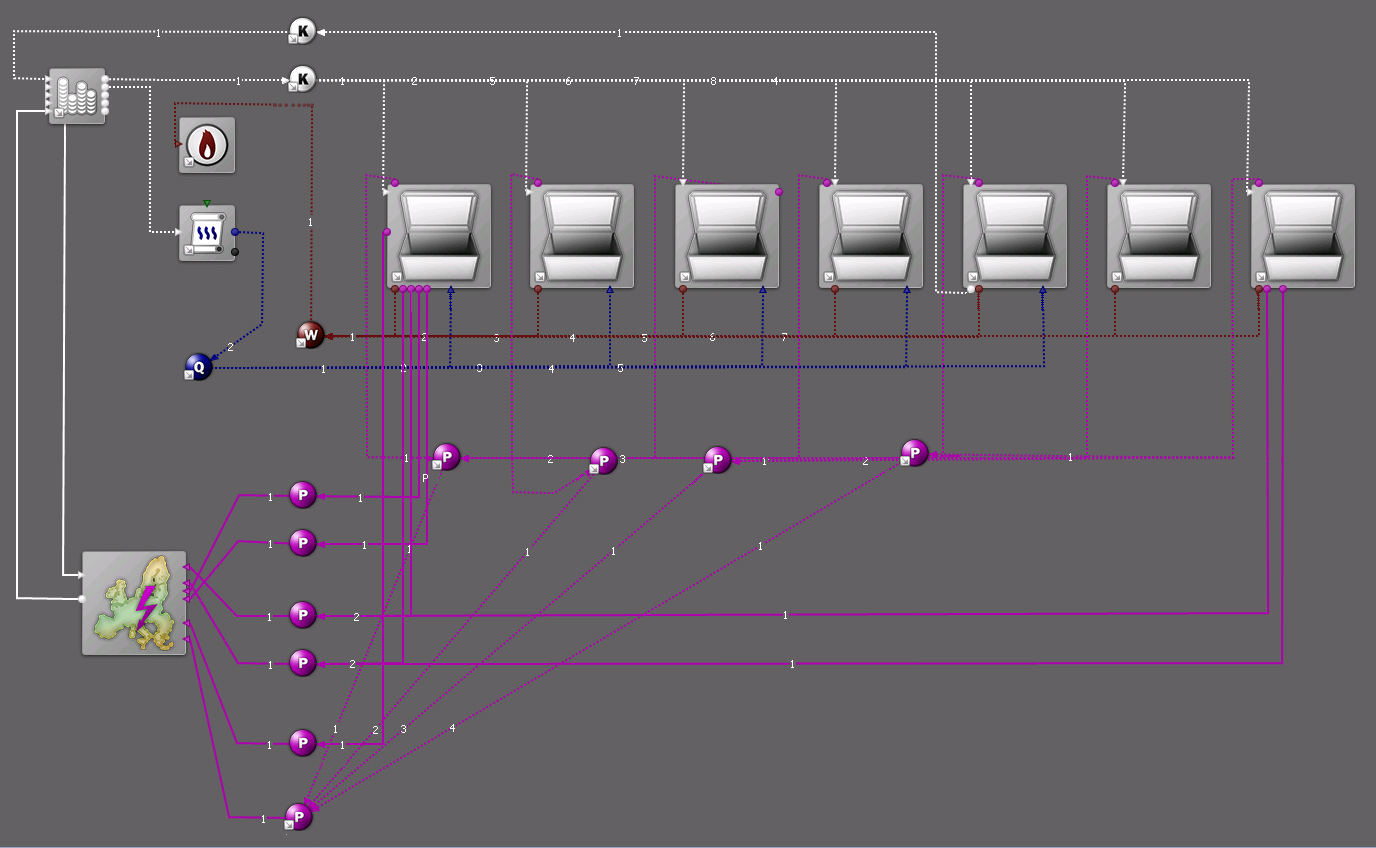Image resolution: width=1376 pixels, height=848 pixels.
Task: Click the dark red W node
Action: pyautogui.click(x=311, y=335)
